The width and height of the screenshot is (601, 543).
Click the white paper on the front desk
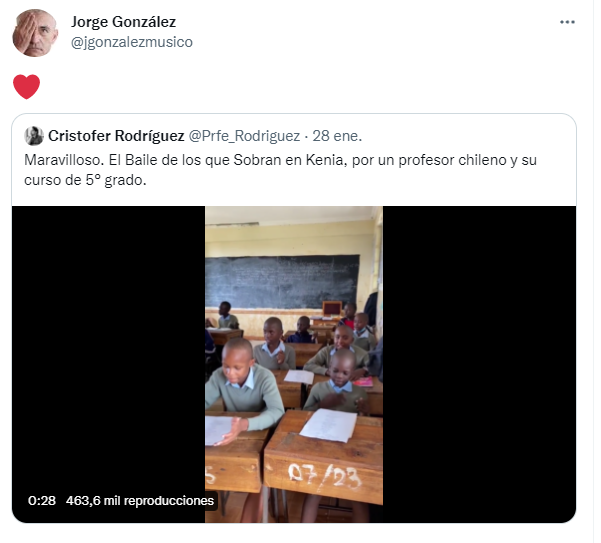click(328, 425)
